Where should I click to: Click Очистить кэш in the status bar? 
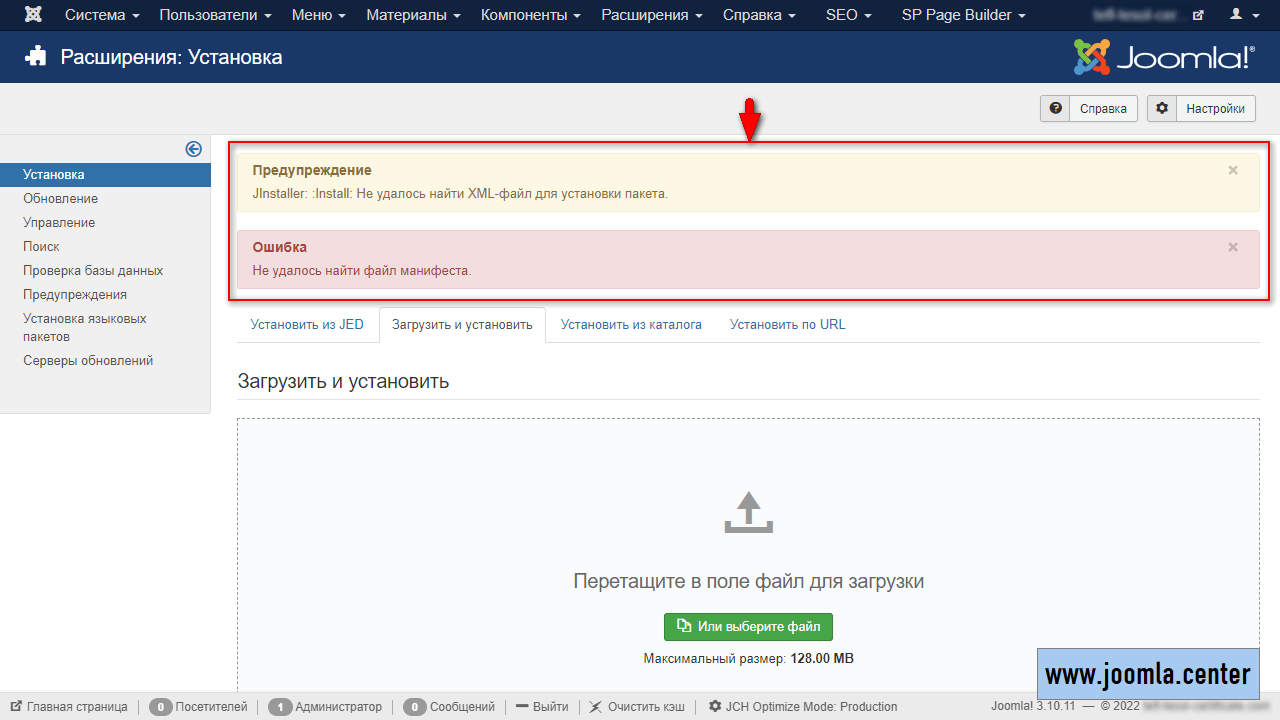[x=637, y=707]
